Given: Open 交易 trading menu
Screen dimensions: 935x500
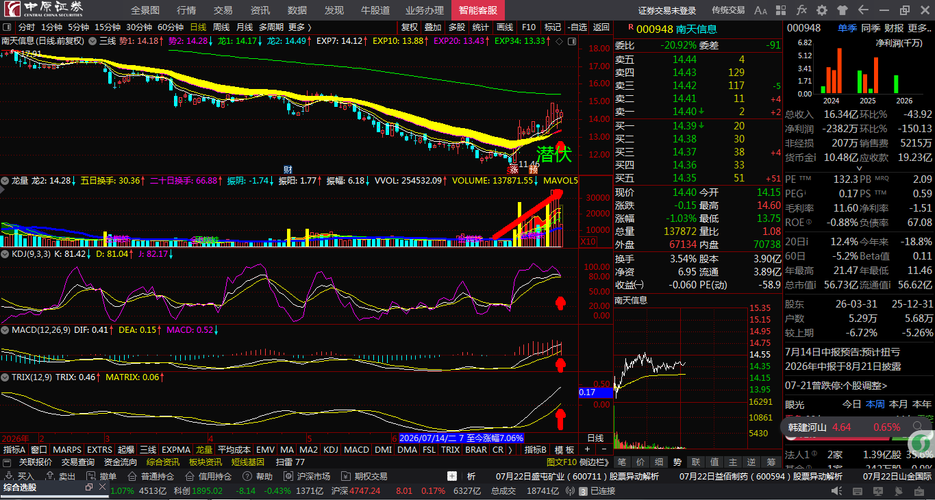Looking at the screenshot, I should point(223,10).
